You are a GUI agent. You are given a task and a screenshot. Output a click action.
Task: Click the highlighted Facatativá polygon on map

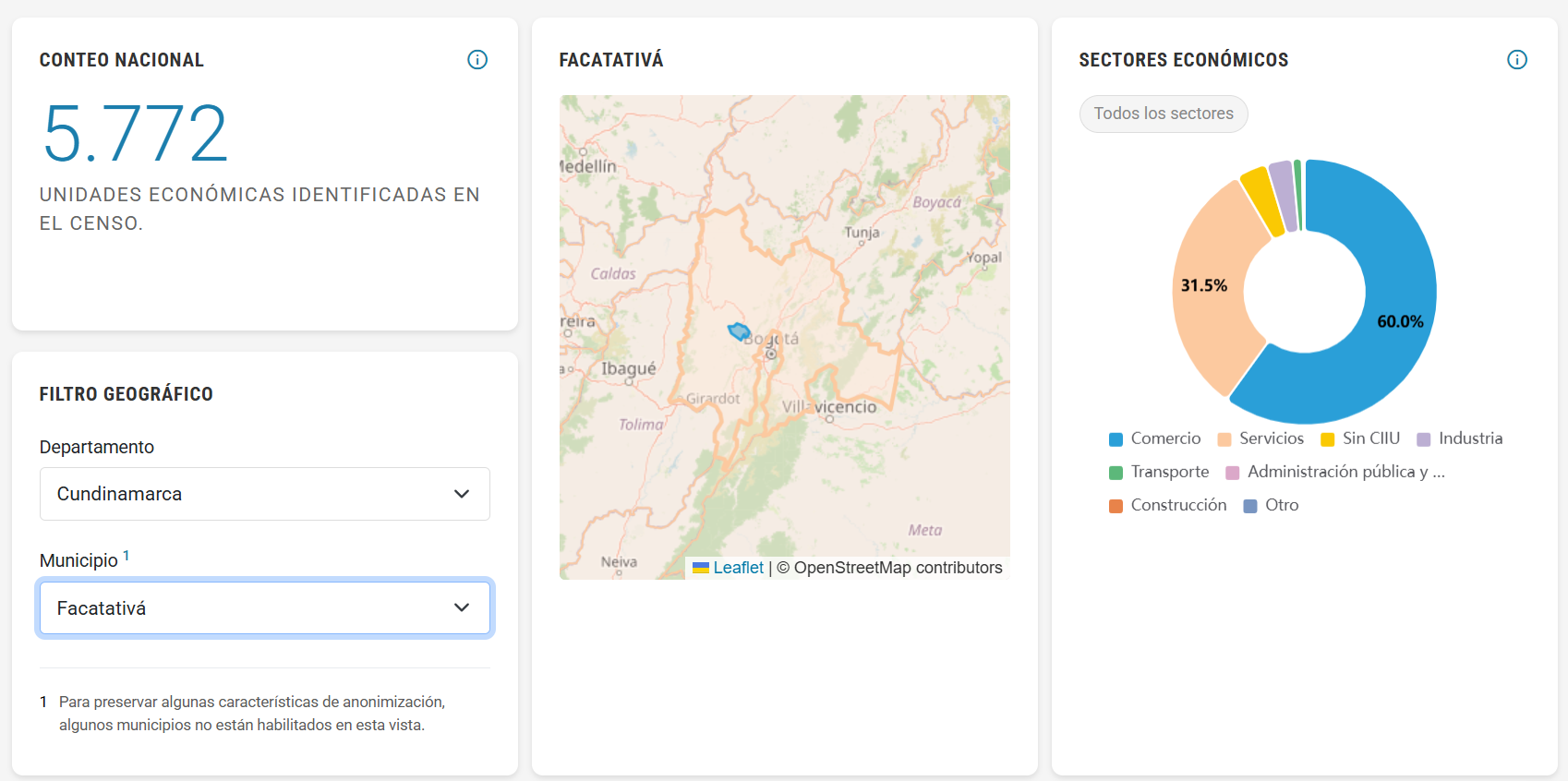tap(738, 331)
